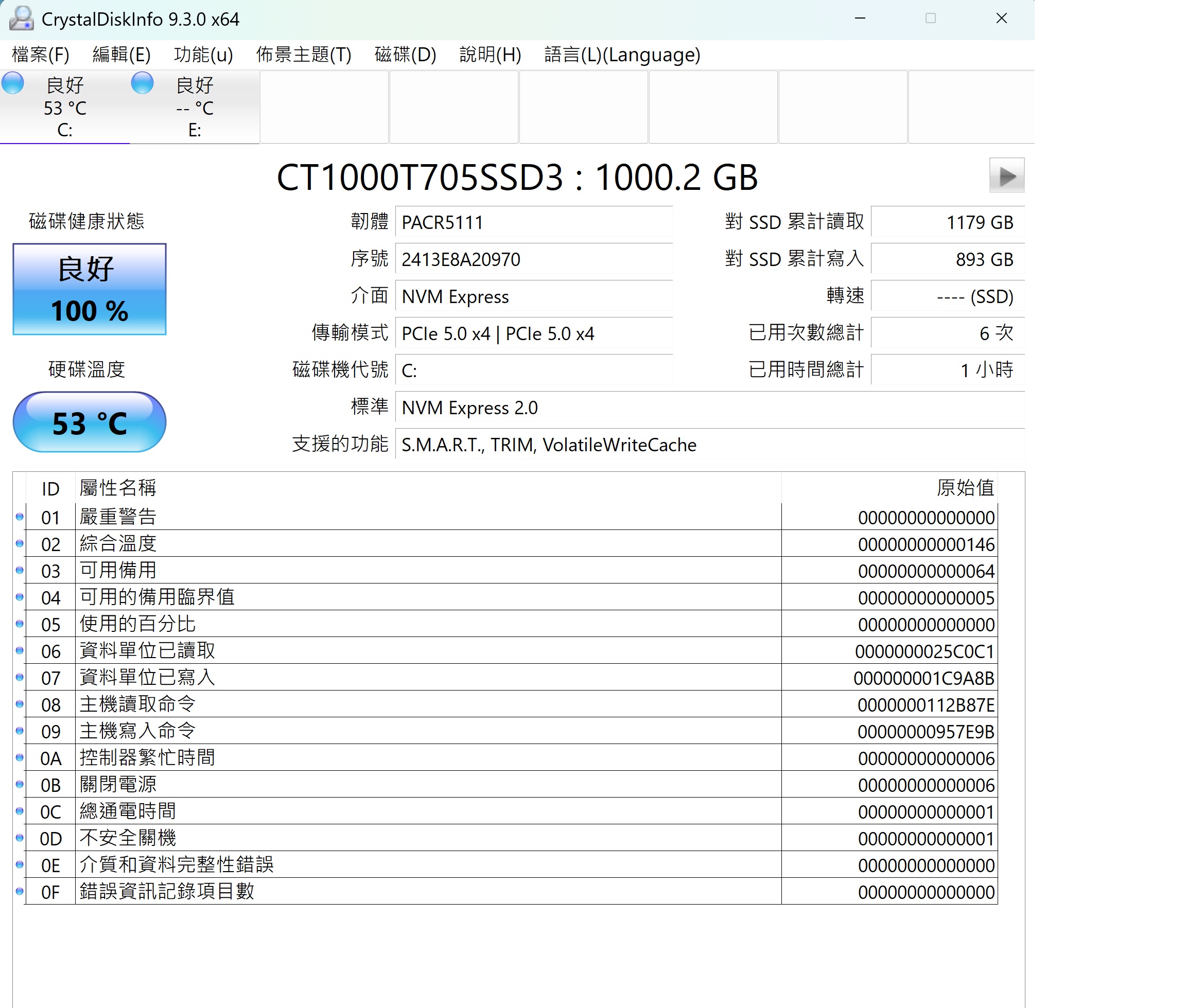Click the status dot of attribute 06 資料單位已讀取
Image resolution: width=1186 pixels, height=1008 pixels.
tap(20, 651)
